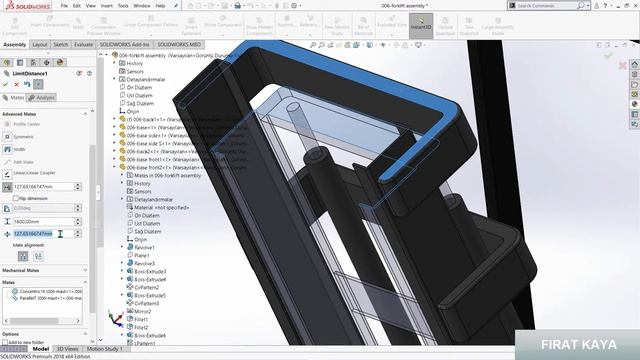640x360 pixels.
Task: Step the minimum value spinner
Action: click(78, 233)
